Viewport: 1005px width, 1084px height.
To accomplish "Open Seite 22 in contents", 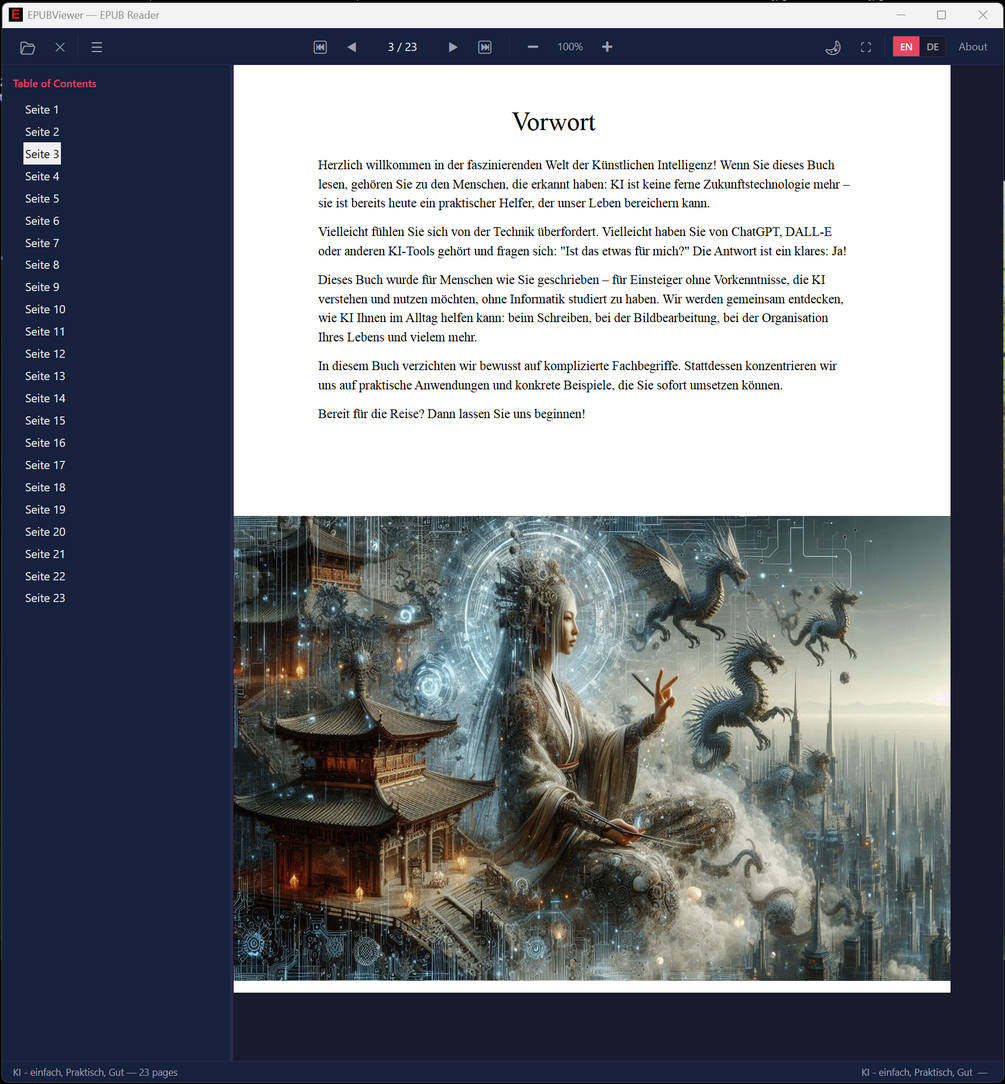I will (x=45, y=576).
